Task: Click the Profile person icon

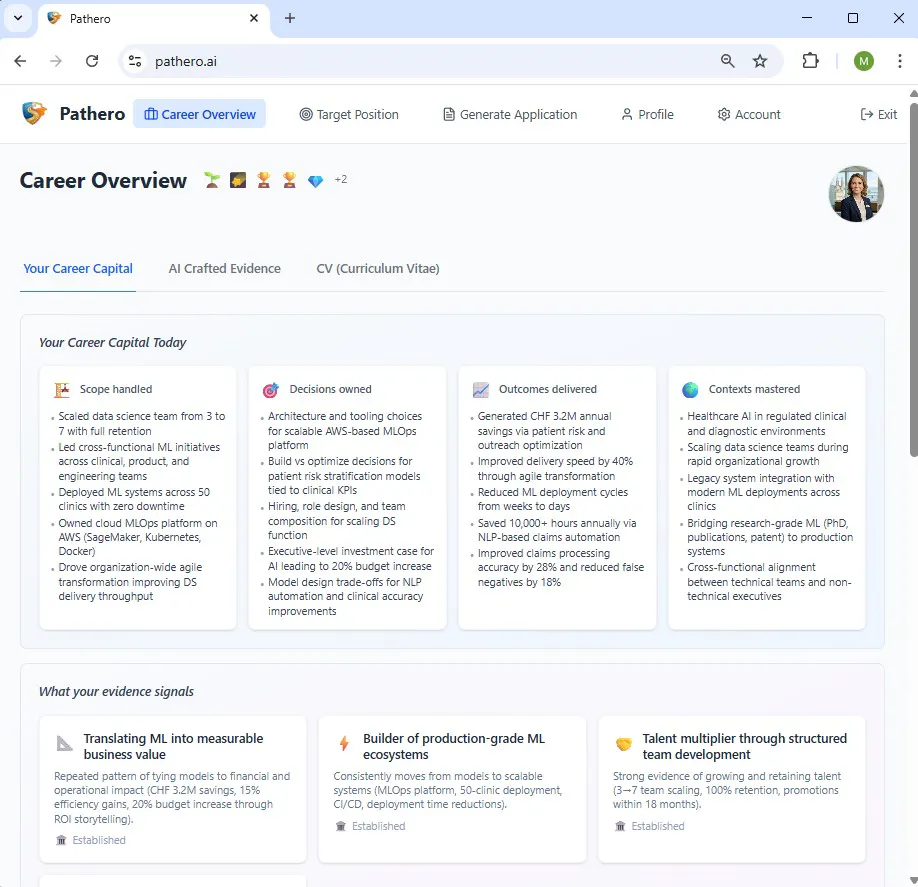Action: click(627, 114)
